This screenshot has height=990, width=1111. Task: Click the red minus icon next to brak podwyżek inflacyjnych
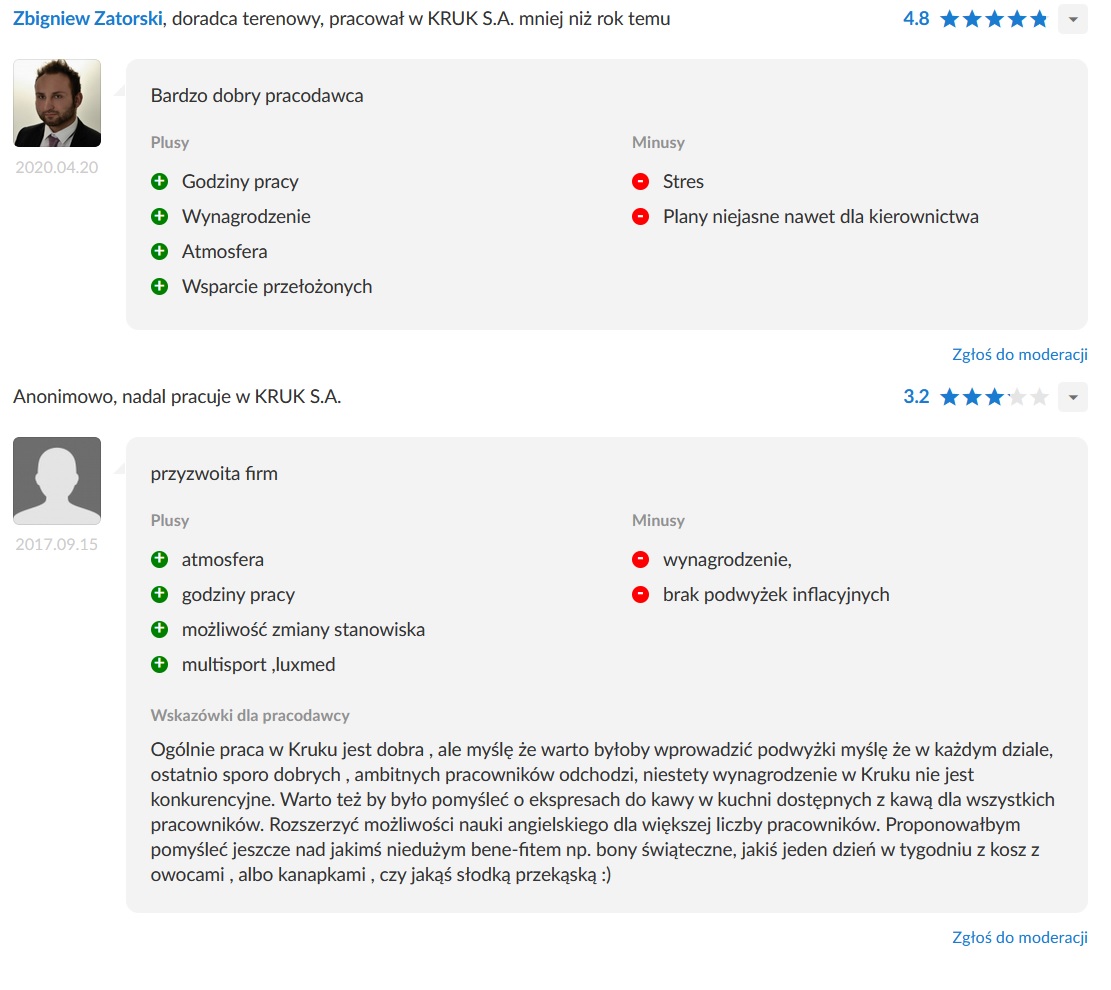[x=641, y=595]
